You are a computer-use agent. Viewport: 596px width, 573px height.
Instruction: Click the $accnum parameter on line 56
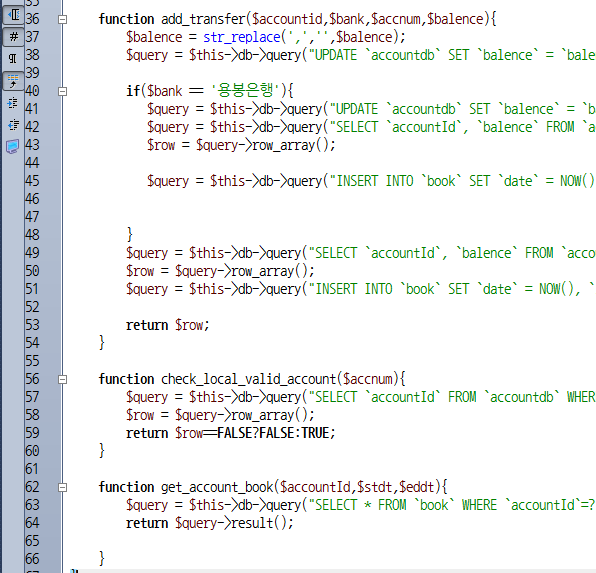click(368, 379)
